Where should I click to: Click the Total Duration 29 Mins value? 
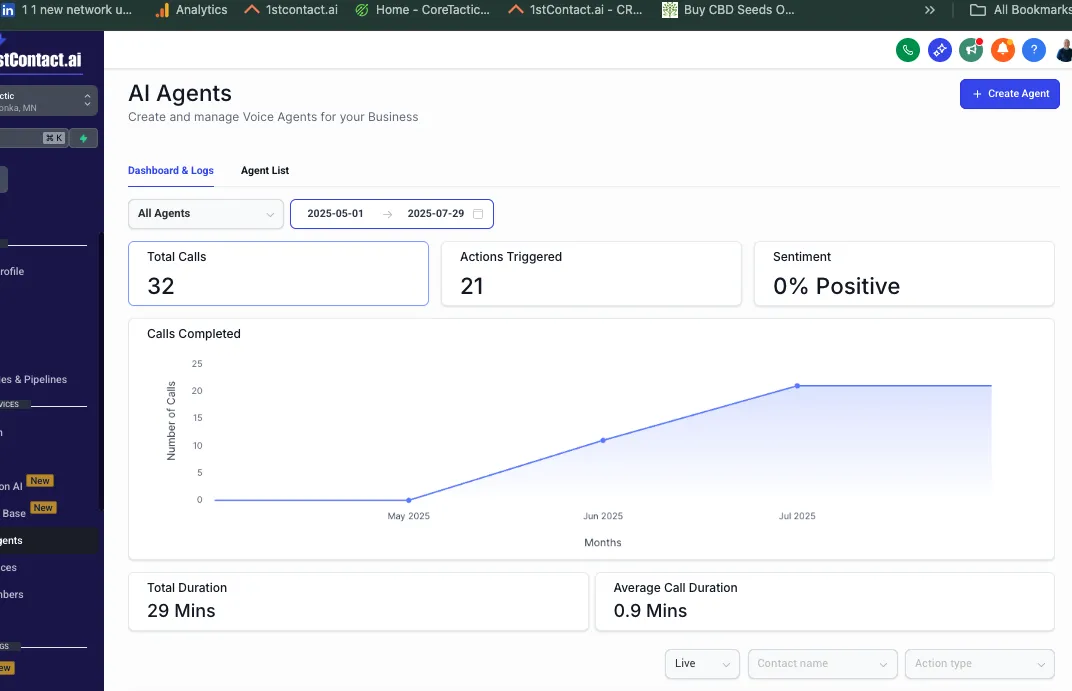(x=181, y=611)
